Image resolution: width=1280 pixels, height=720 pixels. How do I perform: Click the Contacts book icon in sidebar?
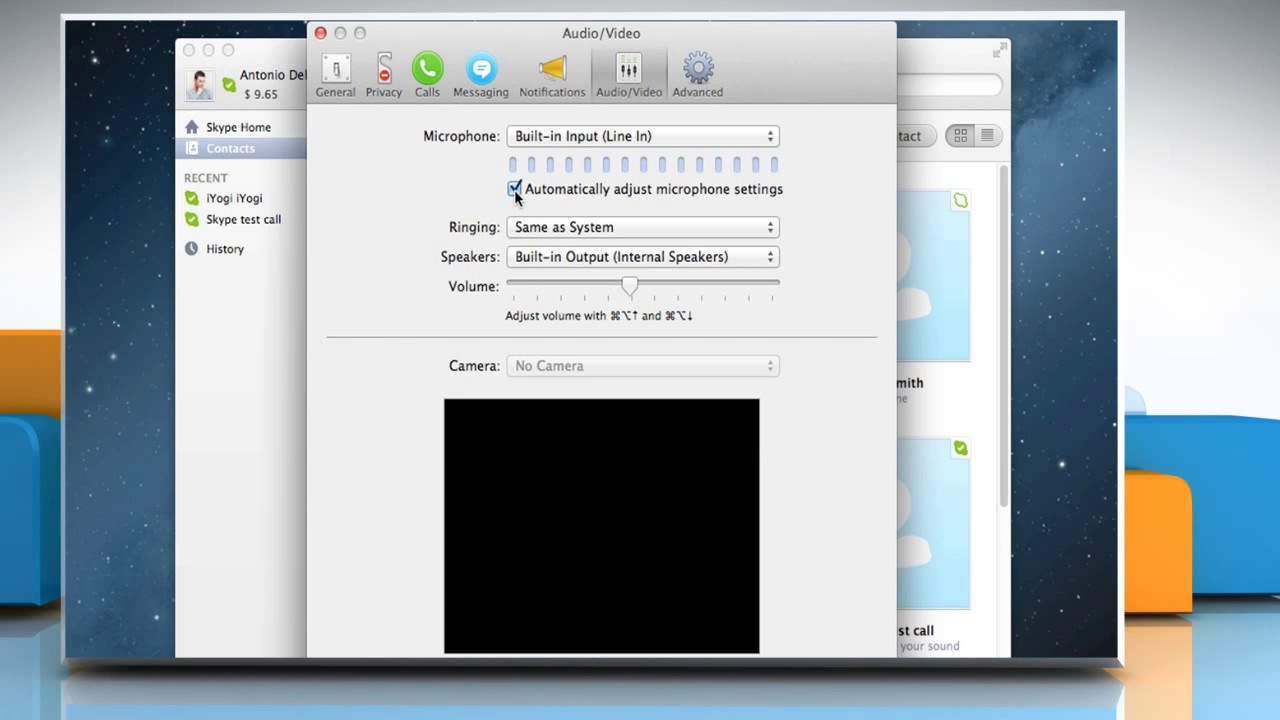192,148
